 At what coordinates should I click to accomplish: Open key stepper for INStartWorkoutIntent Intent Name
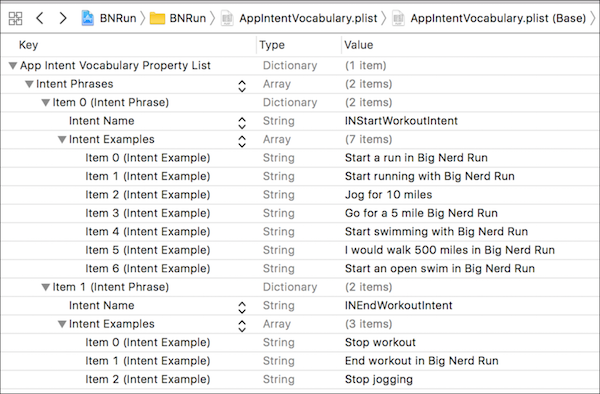coord(242,123)
